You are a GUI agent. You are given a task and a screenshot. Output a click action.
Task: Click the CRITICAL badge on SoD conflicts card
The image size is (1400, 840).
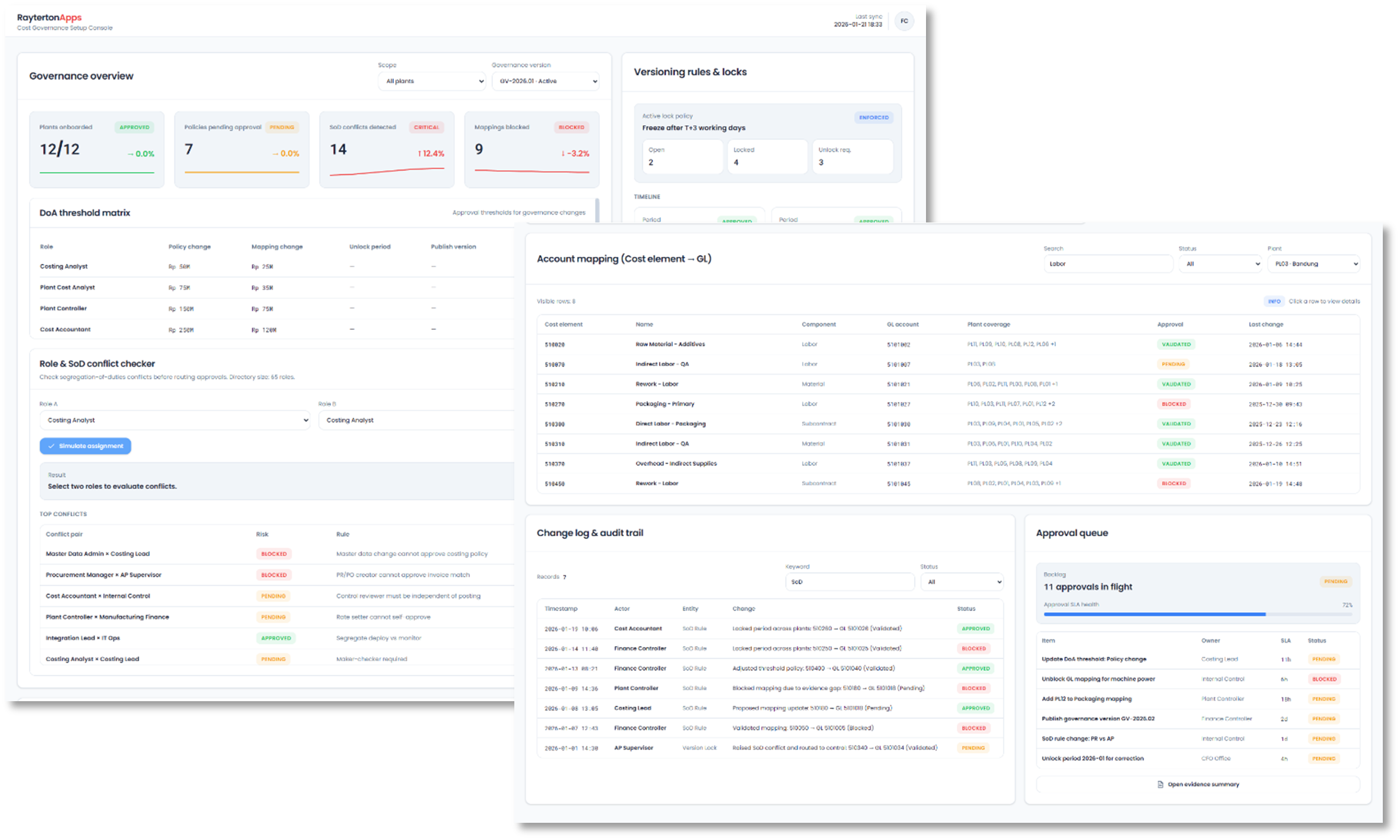pos(427,127)
